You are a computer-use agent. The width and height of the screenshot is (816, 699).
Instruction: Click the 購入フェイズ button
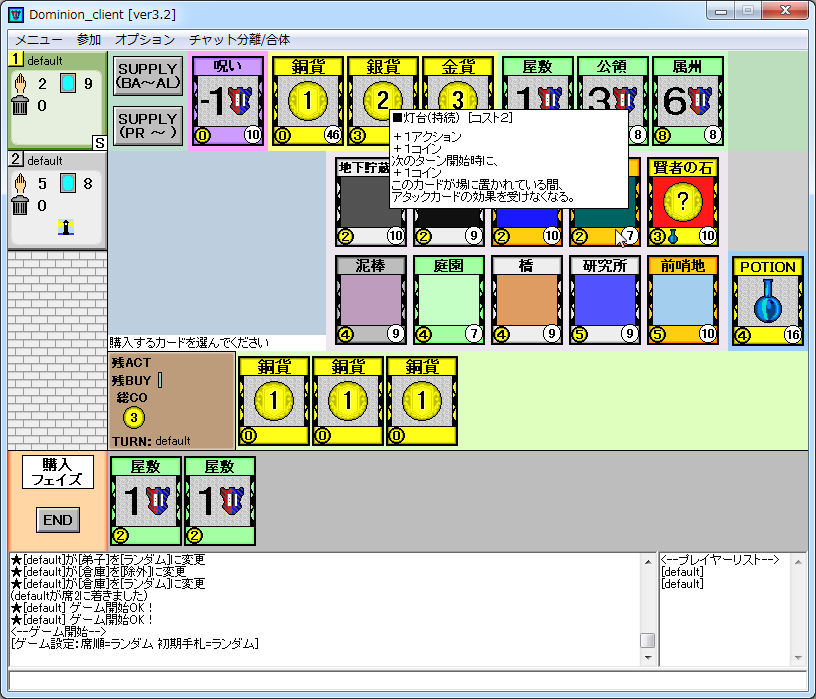58,472
